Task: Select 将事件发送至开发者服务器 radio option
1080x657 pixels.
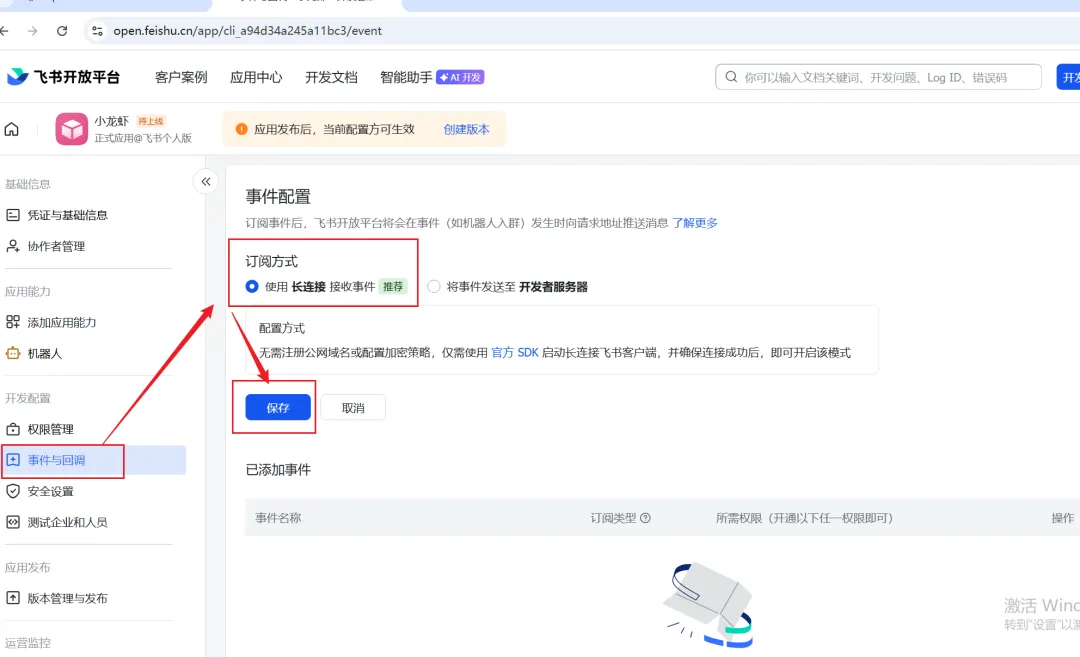Action: tap(434, 286)
